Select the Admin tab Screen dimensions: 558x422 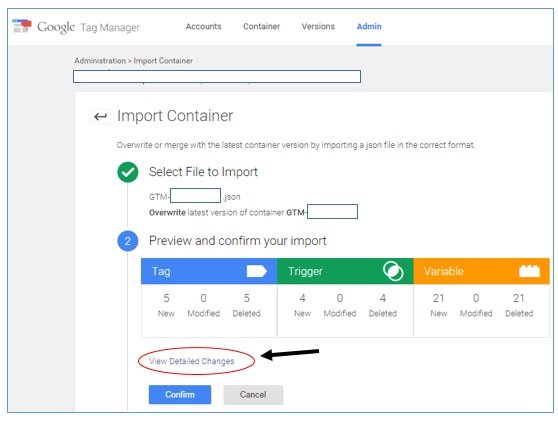pos(369,26)
